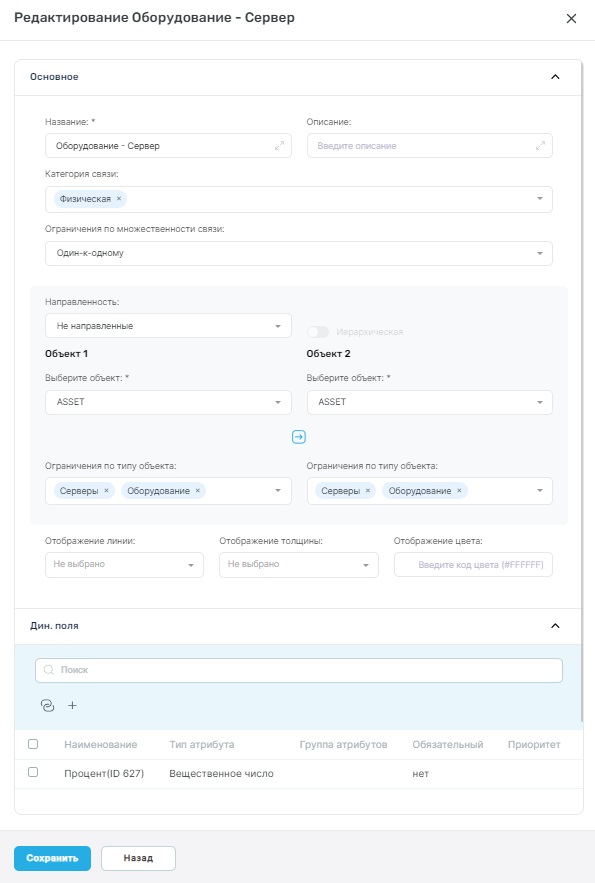Viewport: 595px width, 883px height.
Task: Remove the Физическая category tag
Action: [119, 199]
